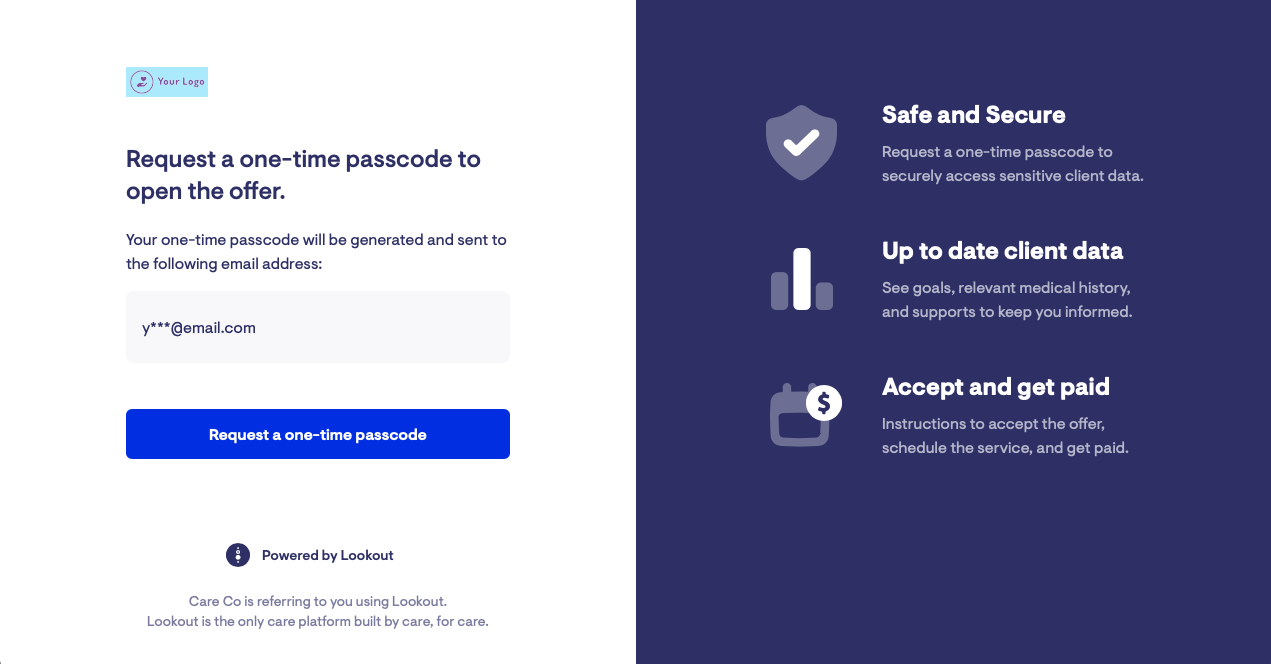
Task: Click the page heading about opening the offer
Action: [304, 175]
